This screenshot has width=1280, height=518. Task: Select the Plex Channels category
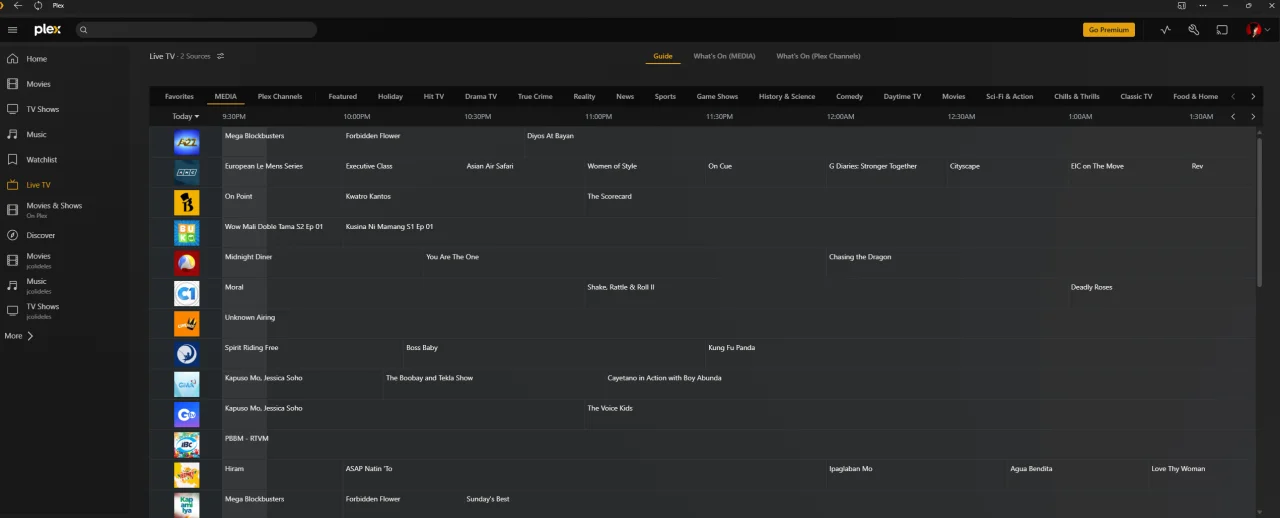point(280,97)
